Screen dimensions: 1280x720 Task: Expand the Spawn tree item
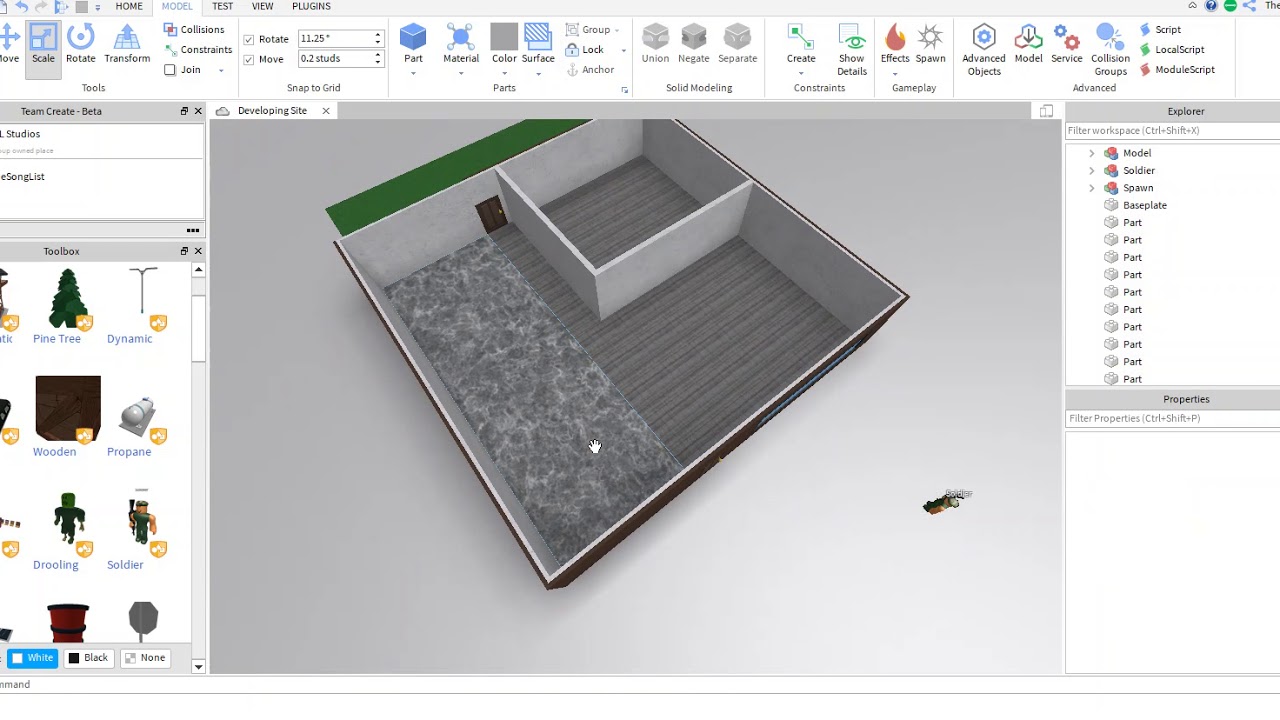pyautogui.click(x=1092, y=188)
